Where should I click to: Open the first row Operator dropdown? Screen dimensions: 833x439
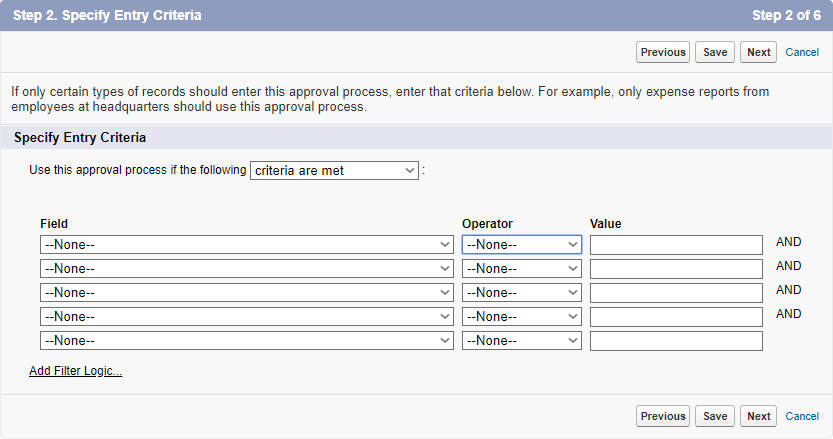(x=521, y=245)
